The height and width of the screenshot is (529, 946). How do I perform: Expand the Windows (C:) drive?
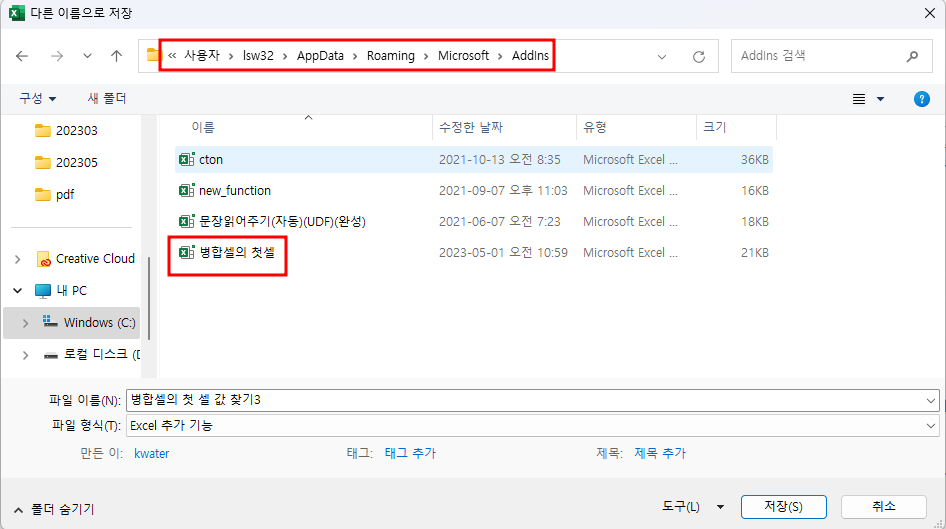tap(25, 323)
